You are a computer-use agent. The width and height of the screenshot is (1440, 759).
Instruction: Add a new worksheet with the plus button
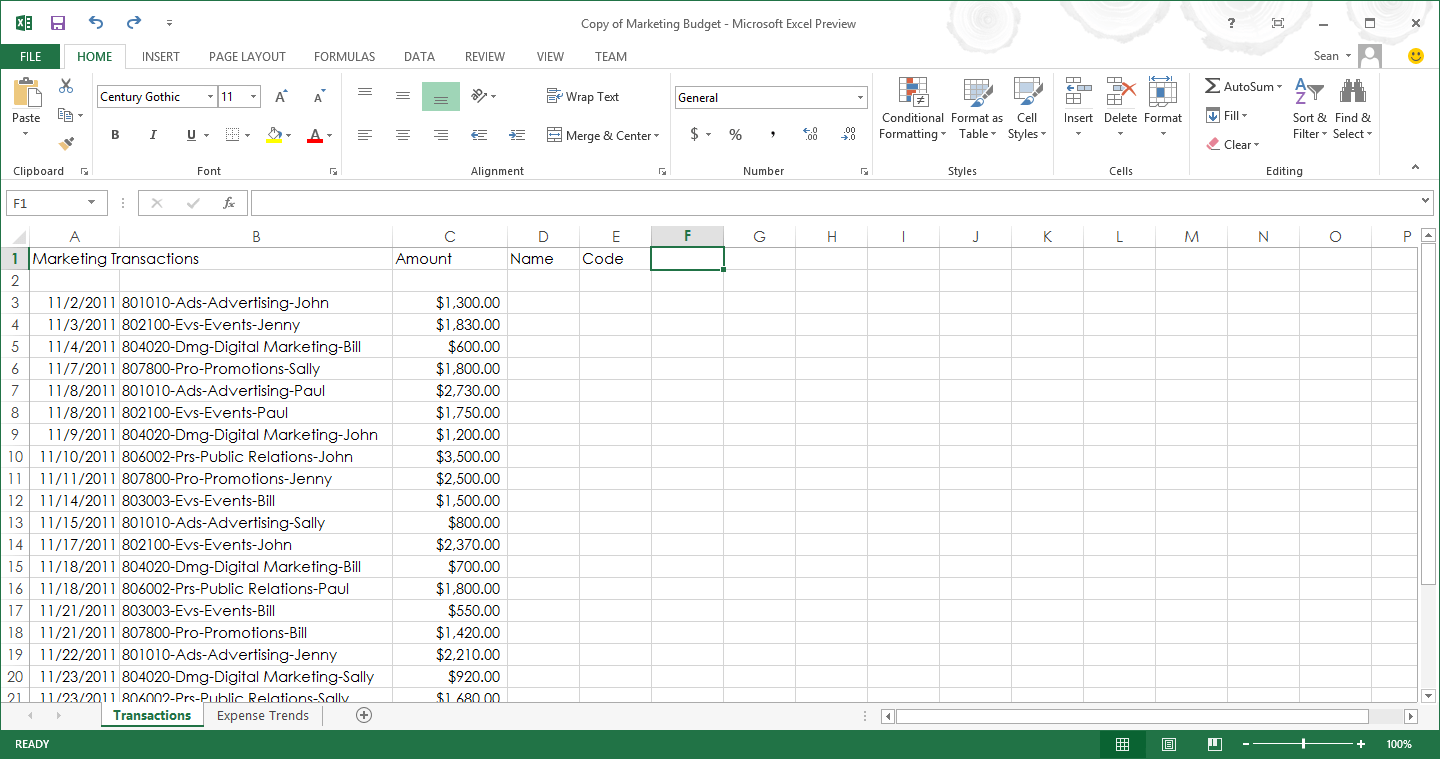(364, 715)
